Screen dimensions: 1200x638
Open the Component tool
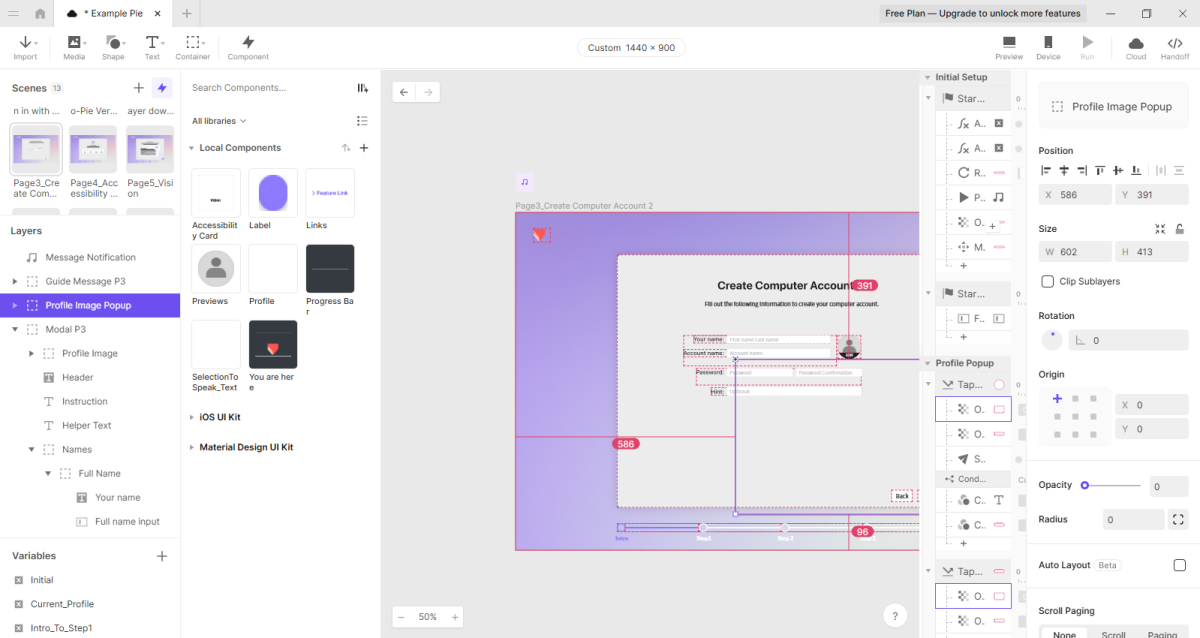[248, 43]
